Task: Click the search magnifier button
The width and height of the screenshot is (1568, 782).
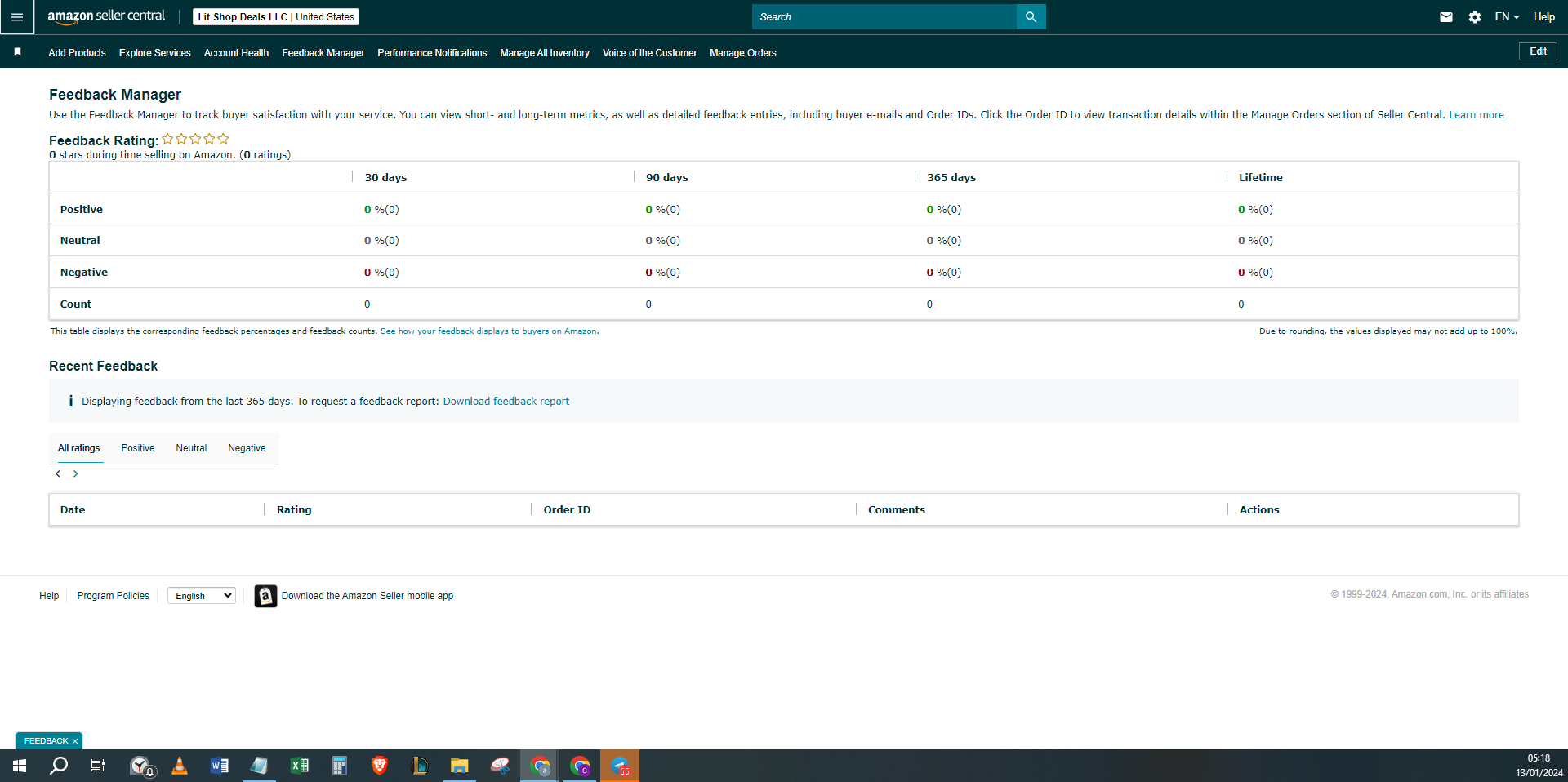Action: point(1031,16)
